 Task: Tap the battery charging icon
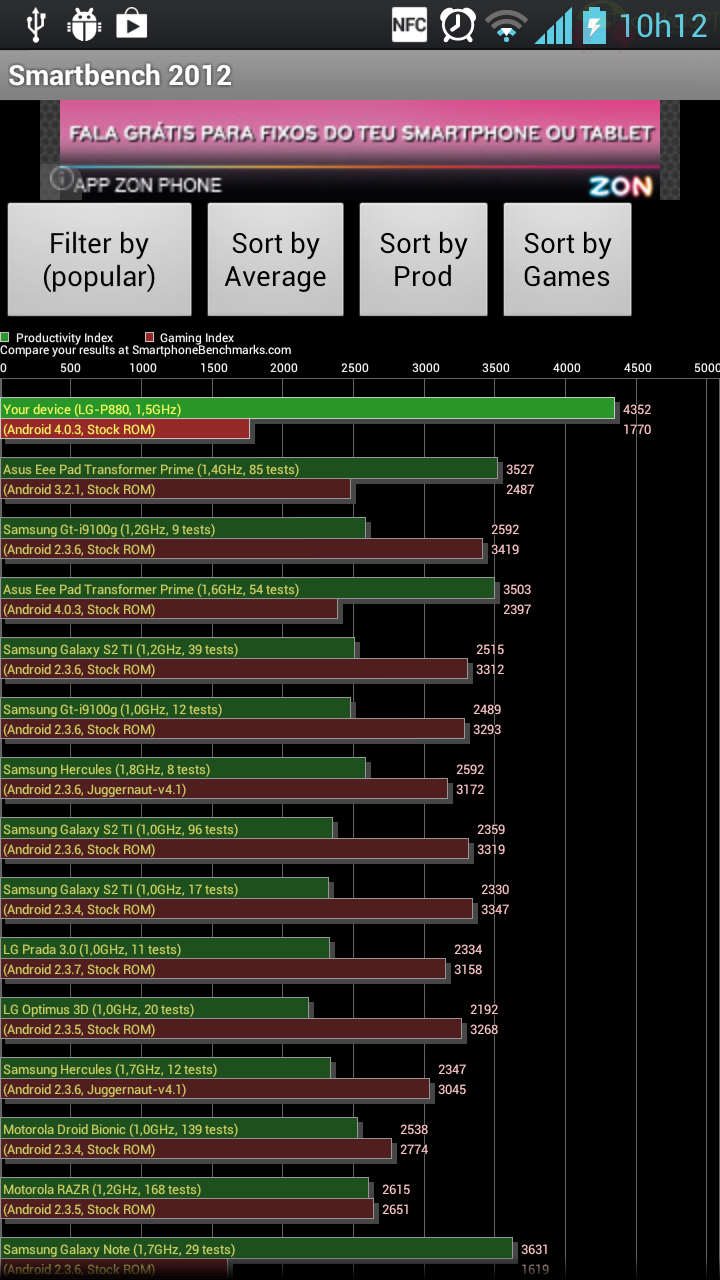coord(594,25)
